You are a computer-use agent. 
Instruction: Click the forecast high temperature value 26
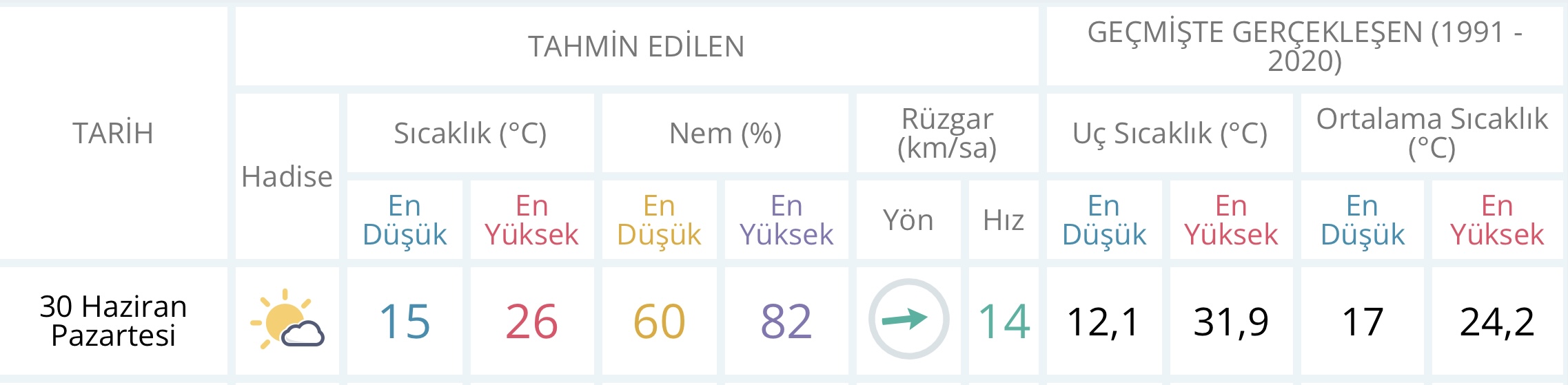(531, 322)
